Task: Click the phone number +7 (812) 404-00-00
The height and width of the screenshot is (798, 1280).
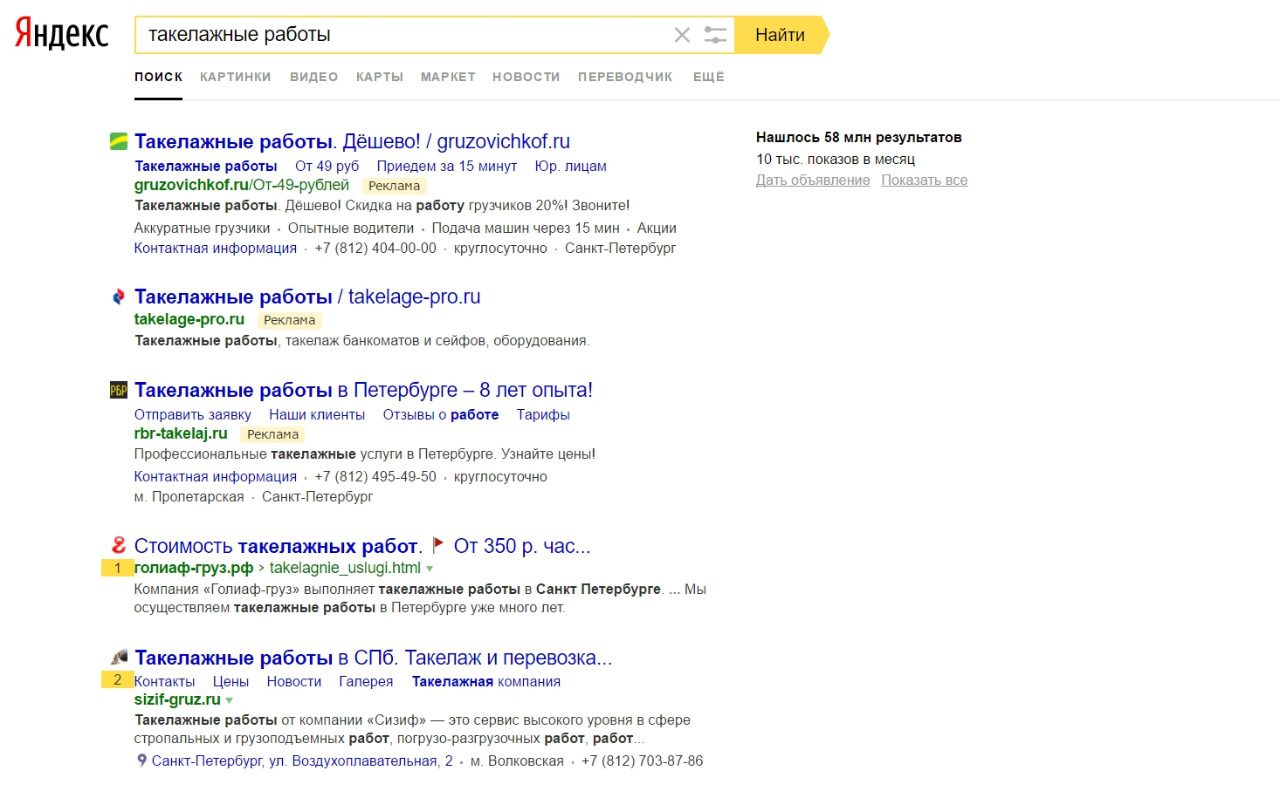Action: point(376,248)
